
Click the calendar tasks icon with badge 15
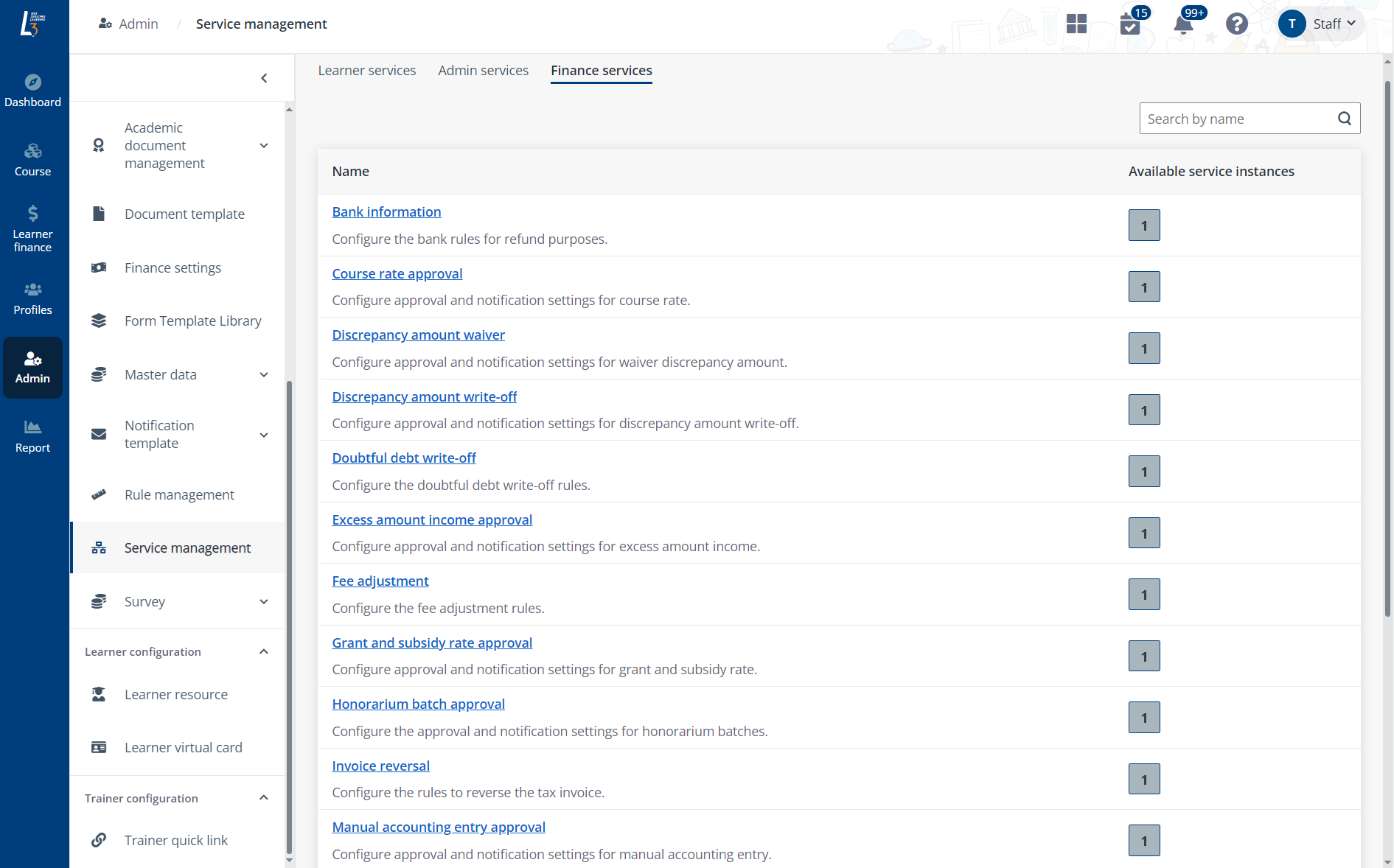pos(1129,24)
